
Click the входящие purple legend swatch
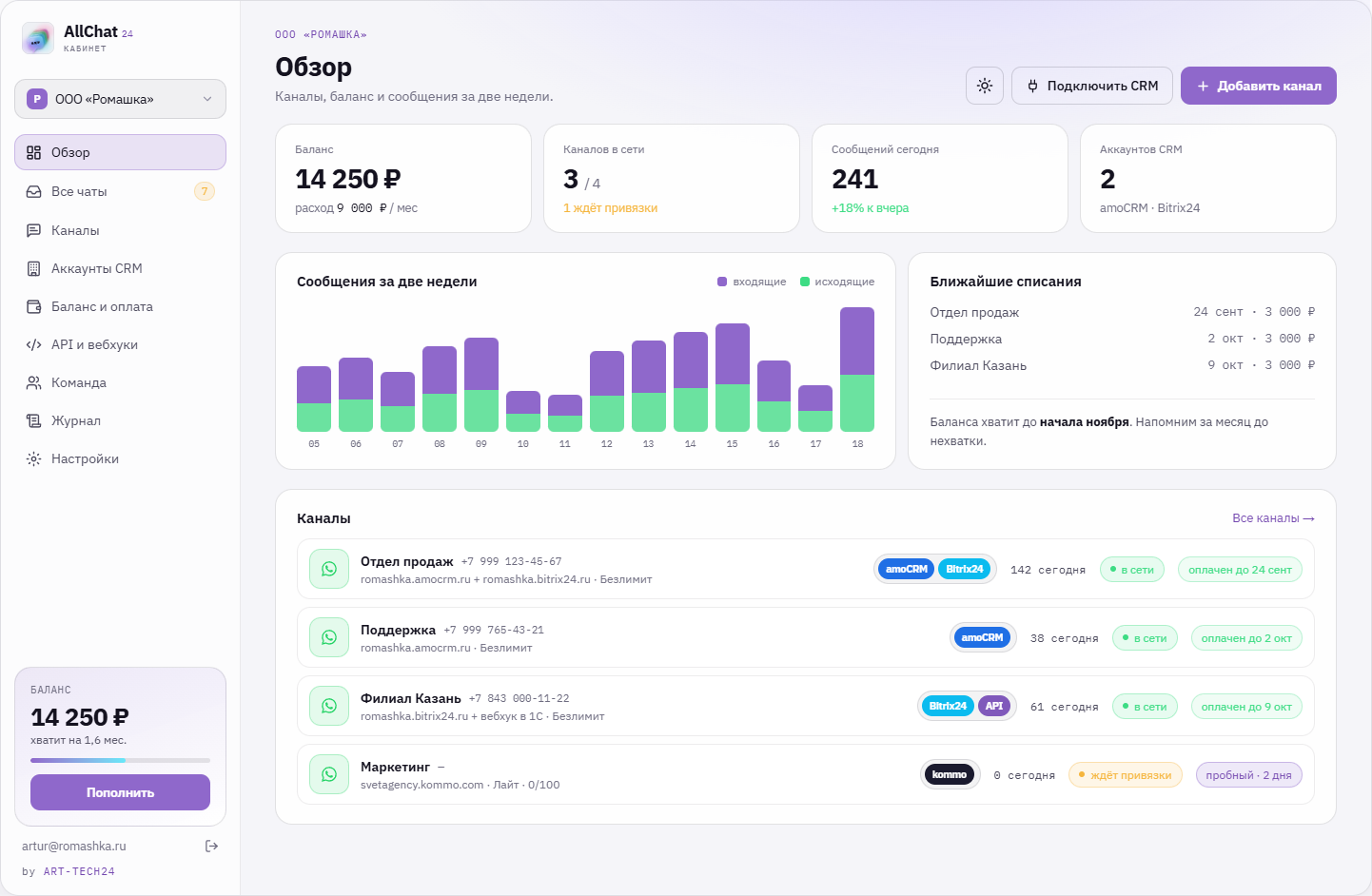[722, 282]
